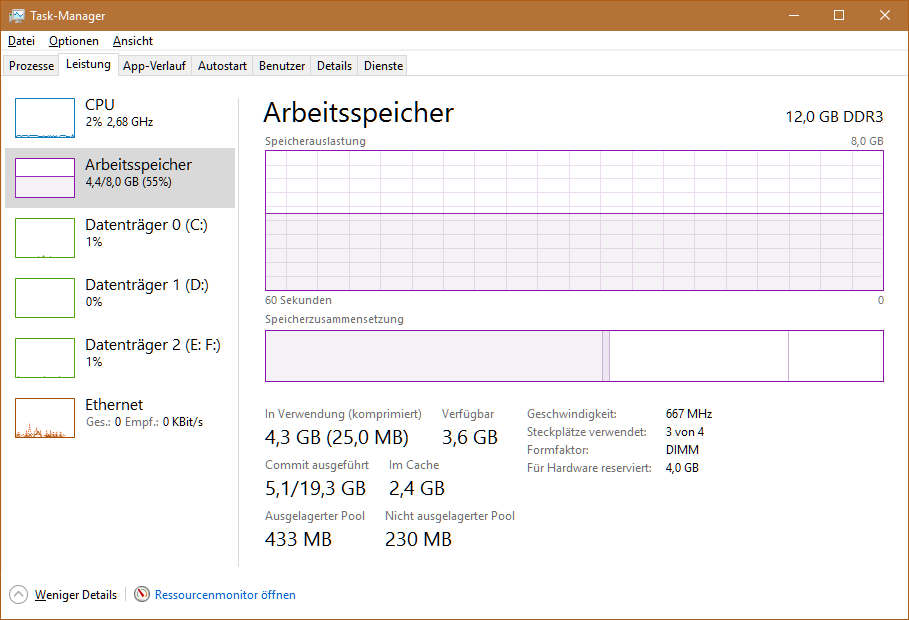This screenshot has height=620, width=909.
Task: Click the Verfügbar 3,6 GB value
Action: [470, 437]
